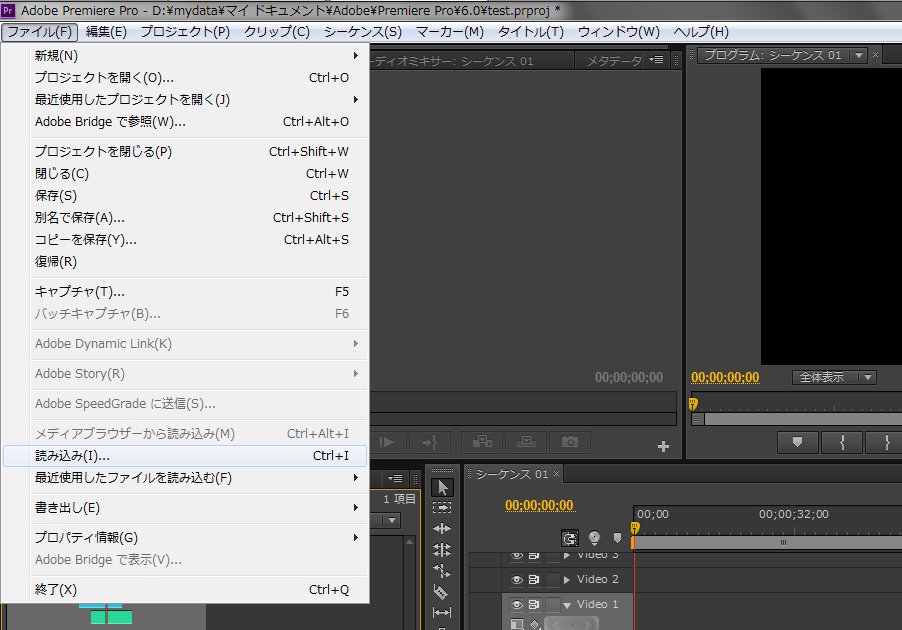The width and height of the screenshot is (902, 630).
Task: Open the 編集(E) menu
Action: [106, 32]
